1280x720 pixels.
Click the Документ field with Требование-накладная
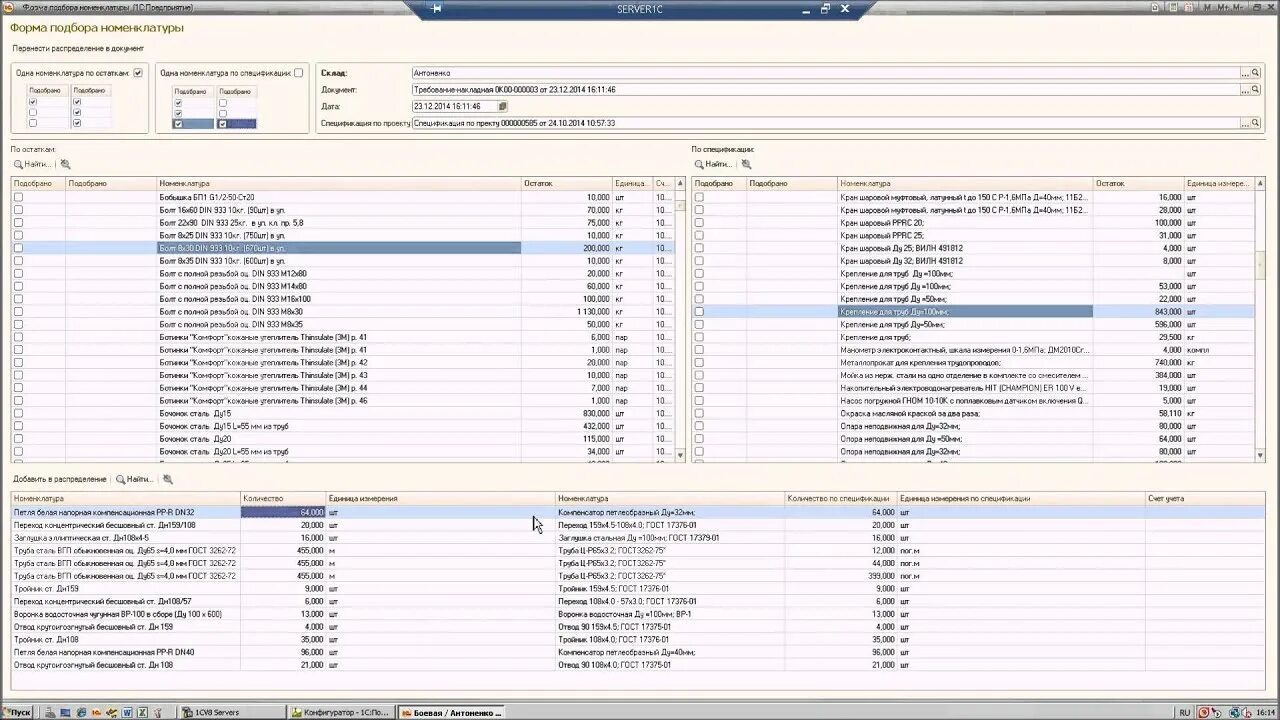click(825, 90)
